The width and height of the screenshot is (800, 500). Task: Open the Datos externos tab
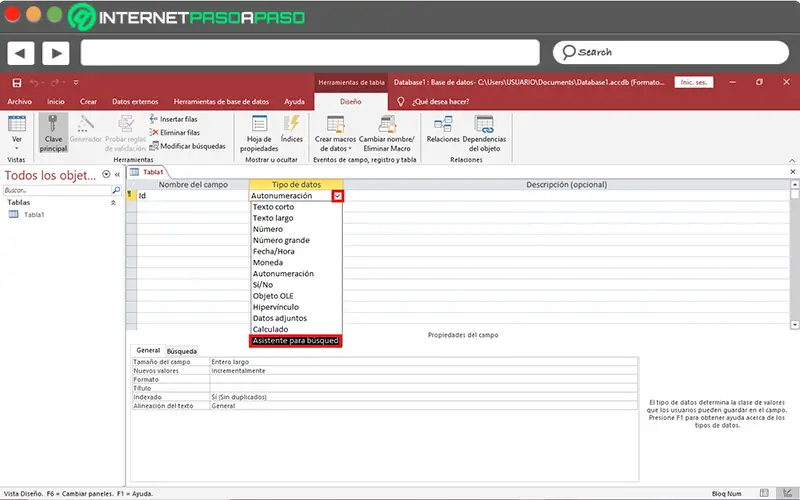tap(135, 102)
